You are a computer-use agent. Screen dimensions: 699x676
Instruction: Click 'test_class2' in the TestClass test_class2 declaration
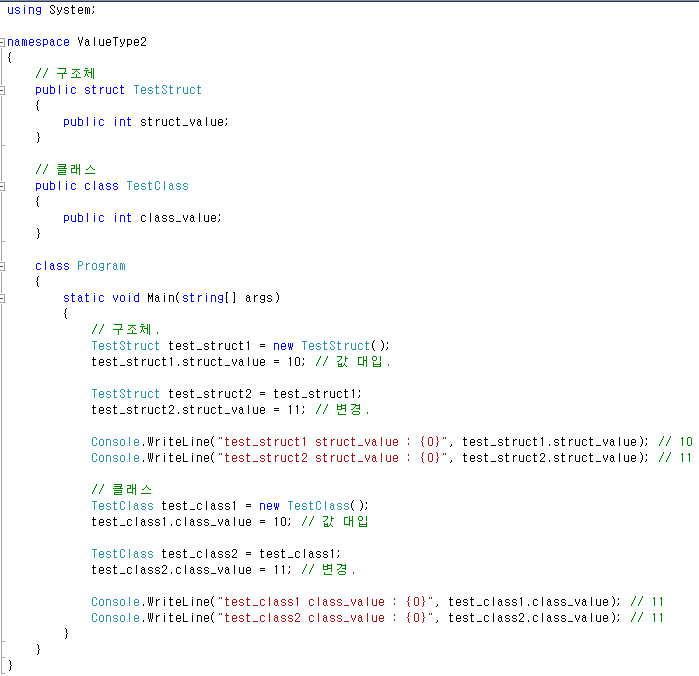coord(199,554)
